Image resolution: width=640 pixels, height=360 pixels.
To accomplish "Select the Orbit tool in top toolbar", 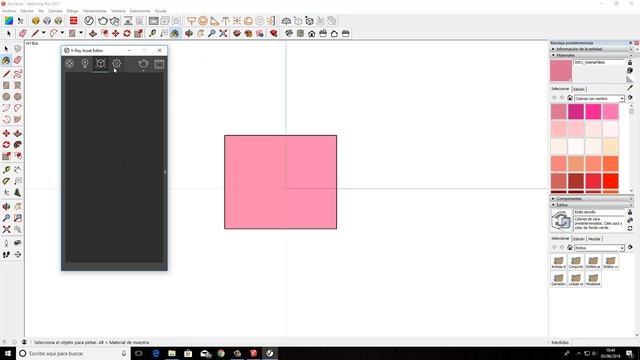I will point(189,33).
